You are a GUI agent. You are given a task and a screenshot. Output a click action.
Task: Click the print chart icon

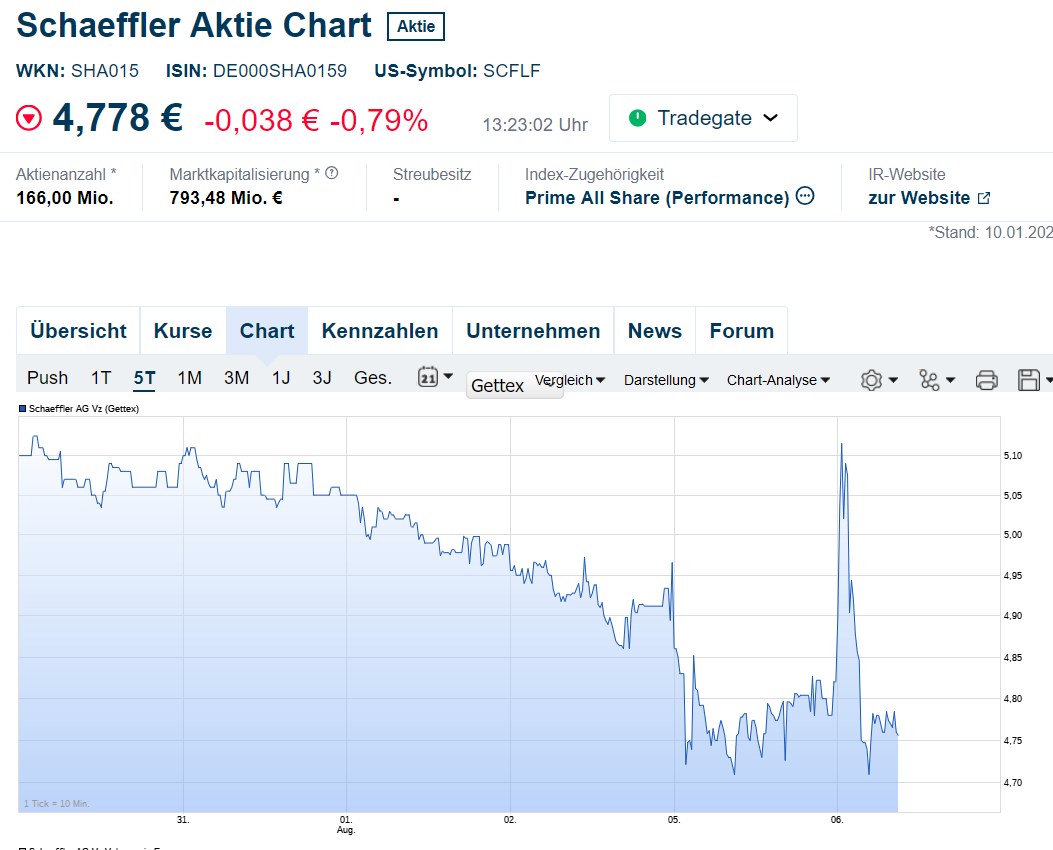tap(986, 380)
